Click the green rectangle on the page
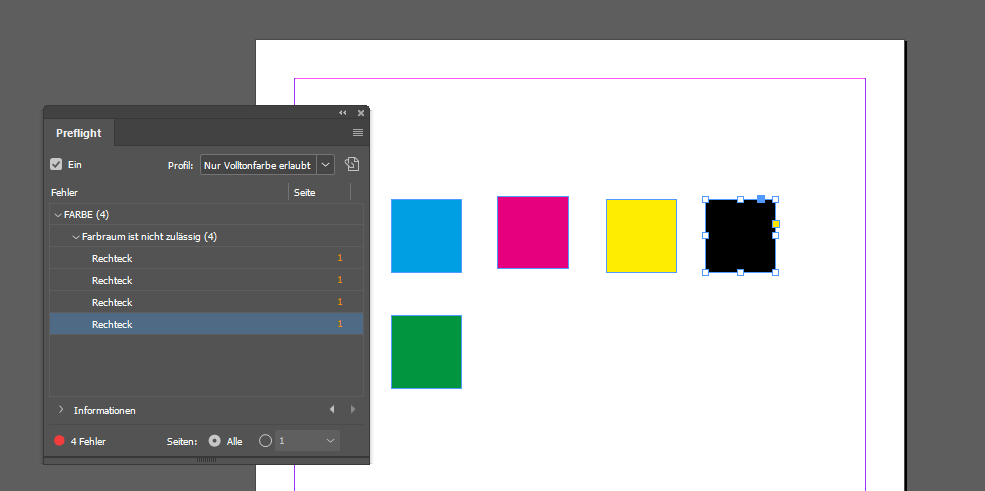 click(426, 351)
